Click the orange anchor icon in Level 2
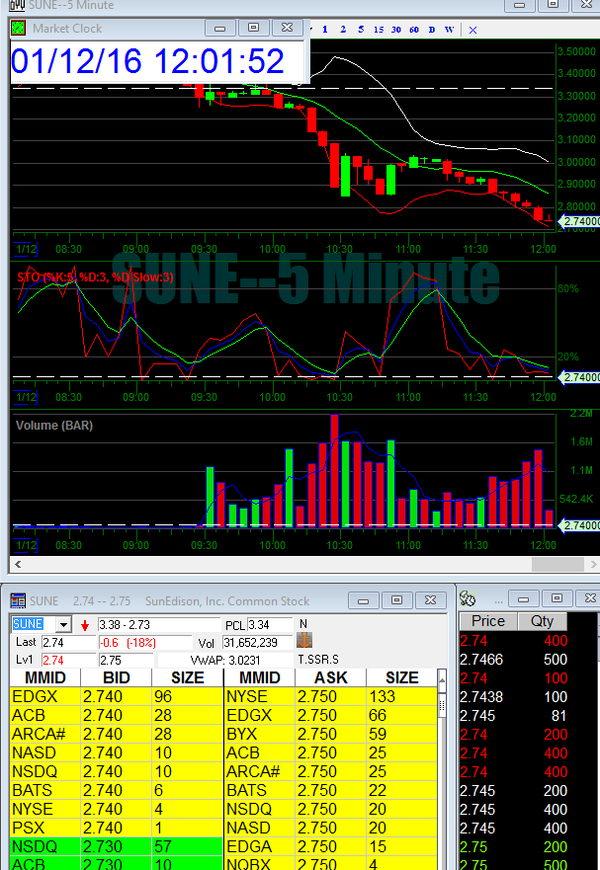 305,642
